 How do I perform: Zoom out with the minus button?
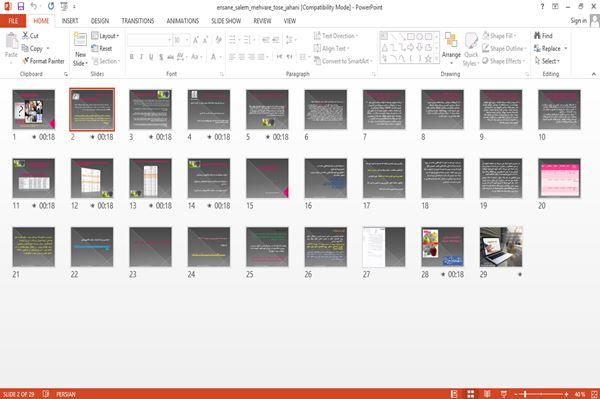(516, 394)
